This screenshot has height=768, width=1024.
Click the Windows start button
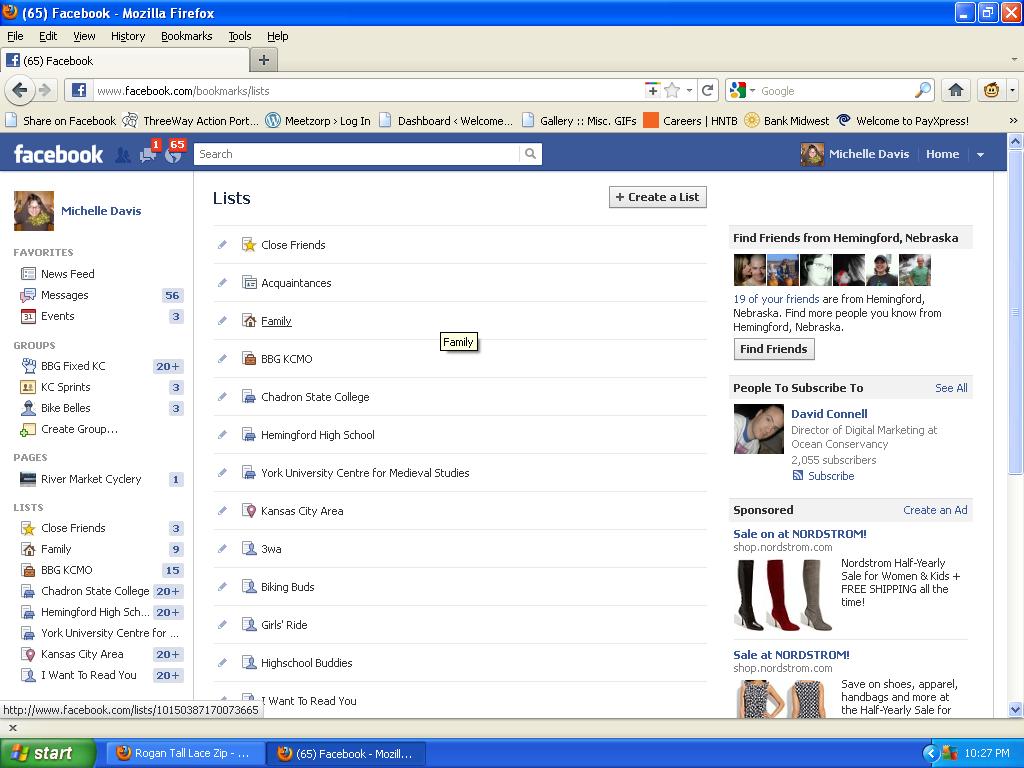[x=47, y=753]
